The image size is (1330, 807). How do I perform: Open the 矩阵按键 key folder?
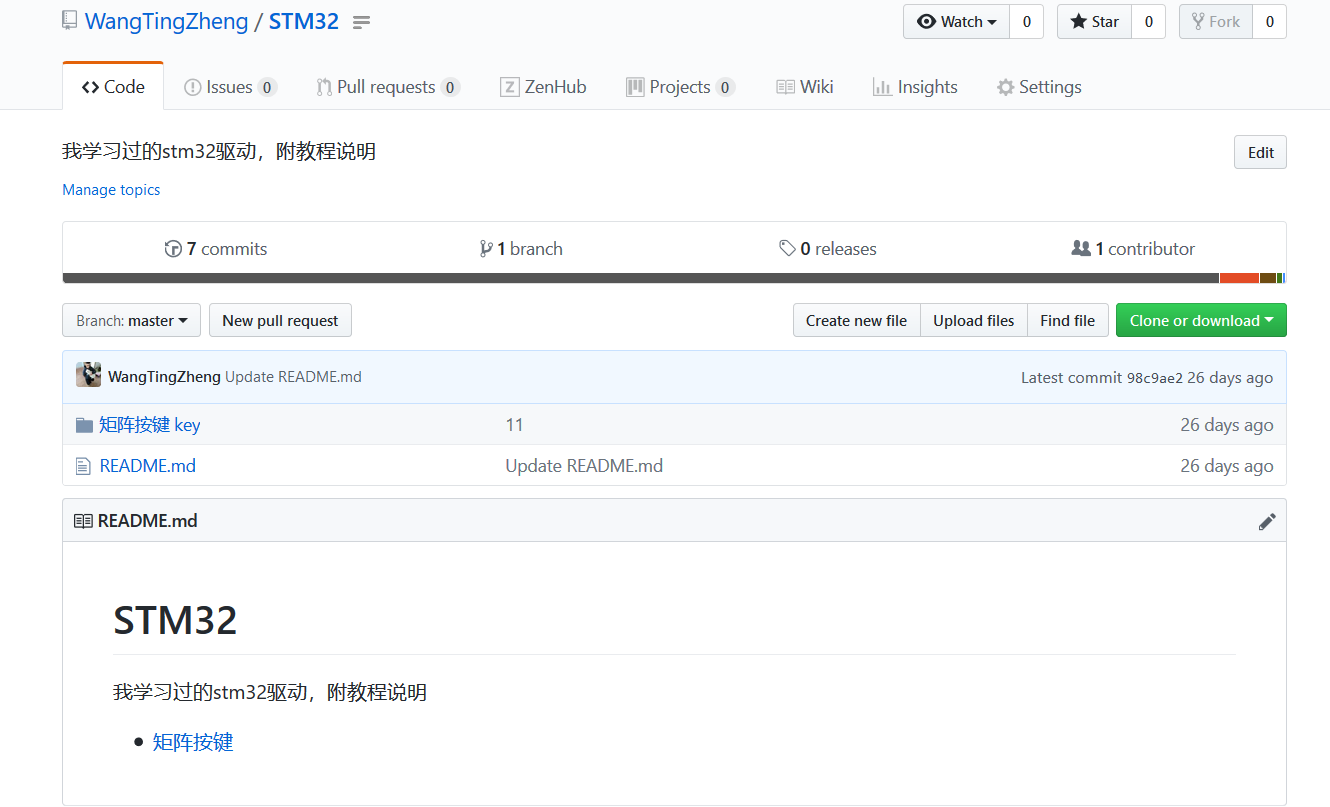[x=150, y=425]
